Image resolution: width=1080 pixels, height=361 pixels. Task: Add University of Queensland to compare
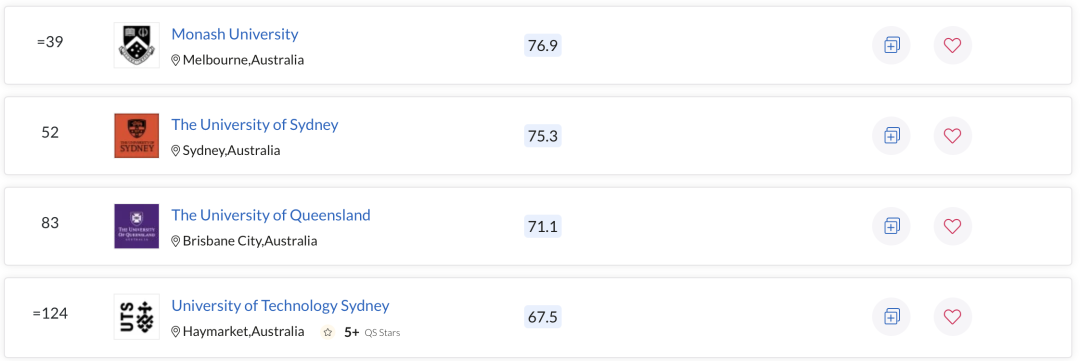pos(891,226)
